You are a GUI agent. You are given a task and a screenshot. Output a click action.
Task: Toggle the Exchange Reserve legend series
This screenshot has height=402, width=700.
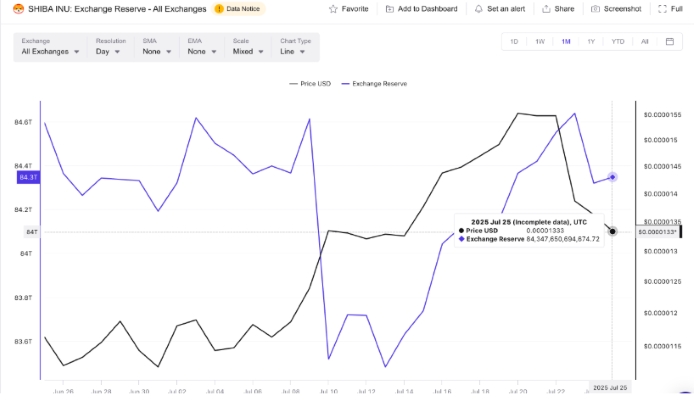pyautogui.click(x=374, y=84)
